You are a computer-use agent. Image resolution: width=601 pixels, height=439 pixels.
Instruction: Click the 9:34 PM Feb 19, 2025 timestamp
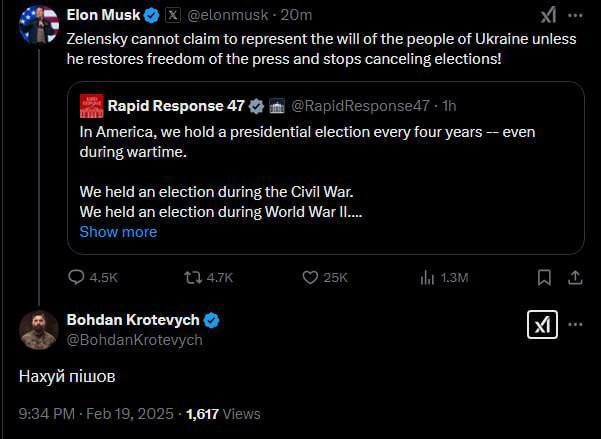tap(95, 413)
